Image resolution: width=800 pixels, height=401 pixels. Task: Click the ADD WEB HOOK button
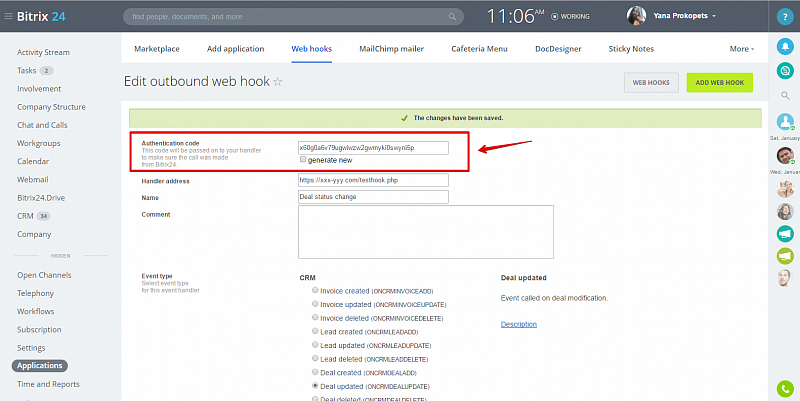[x=719, y=83]
